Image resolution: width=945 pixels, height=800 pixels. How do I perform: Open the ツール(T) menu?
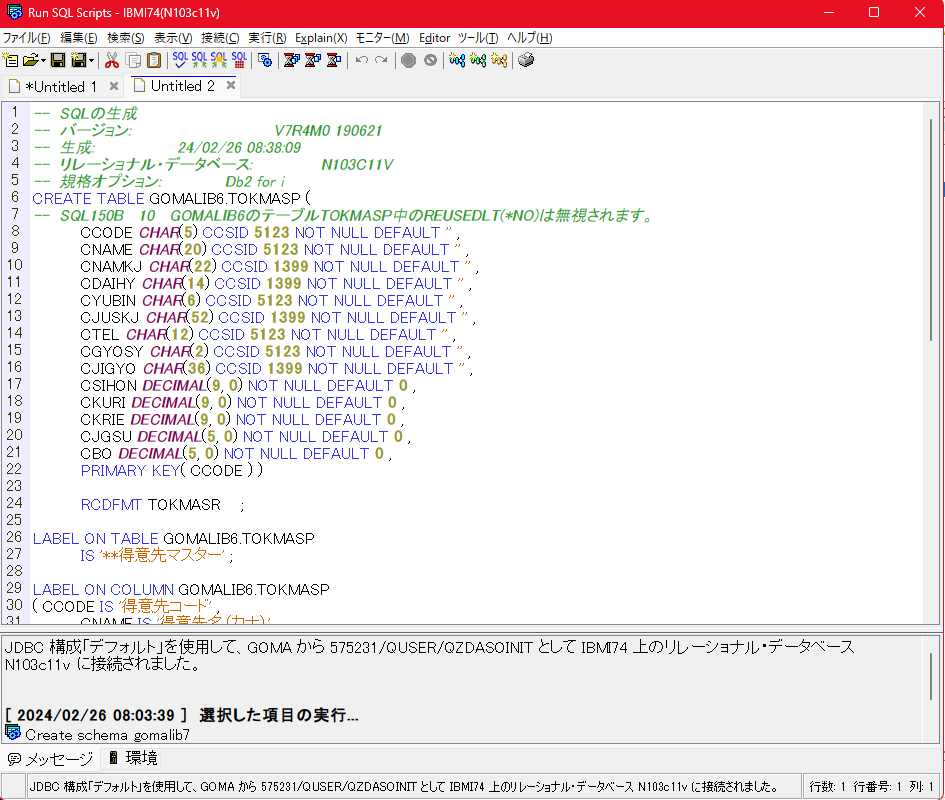click(478, 38)
